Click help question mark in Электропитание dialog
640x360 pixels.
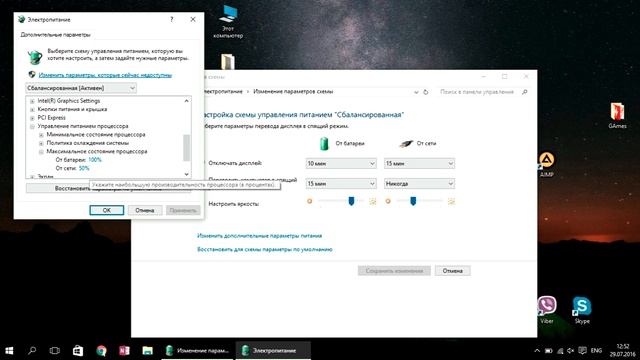(172, 19)
